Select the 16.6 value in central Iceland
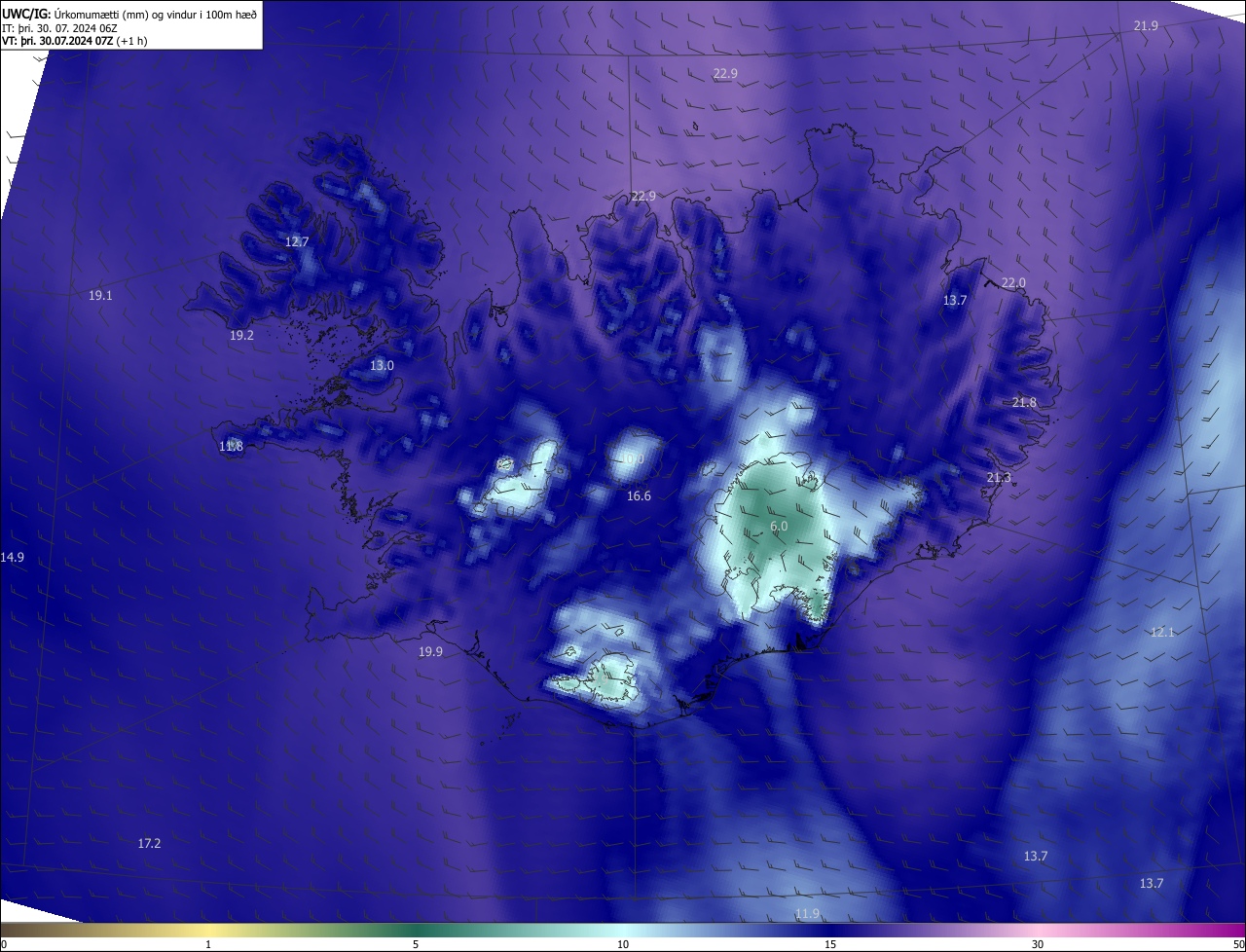1246x952 pixels. (639, 496)
